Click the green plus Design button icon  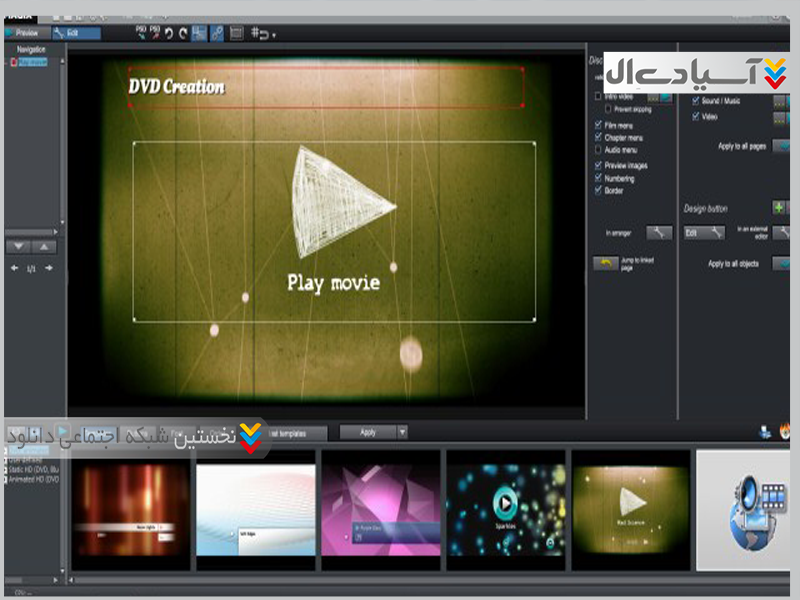click(779, 207)
